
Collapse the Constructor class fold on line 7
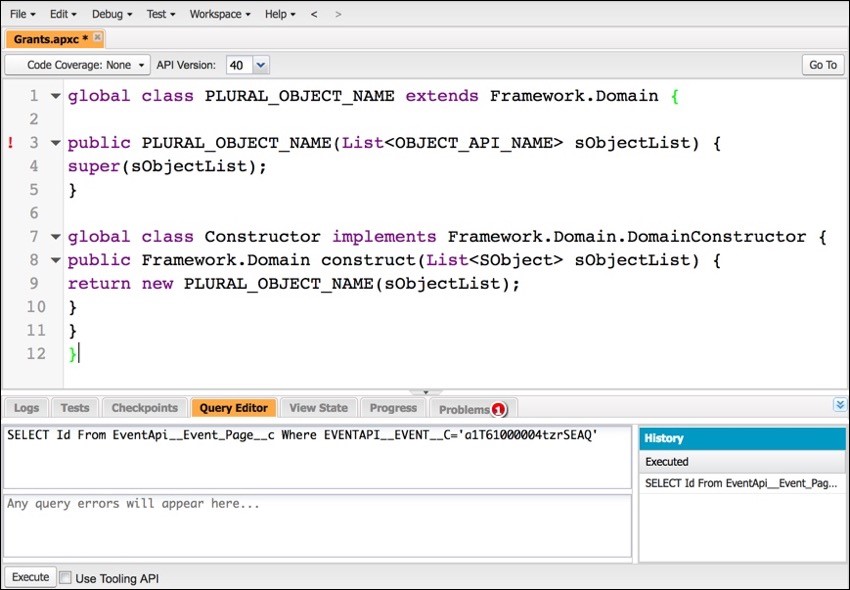click(x=55, y=236)
